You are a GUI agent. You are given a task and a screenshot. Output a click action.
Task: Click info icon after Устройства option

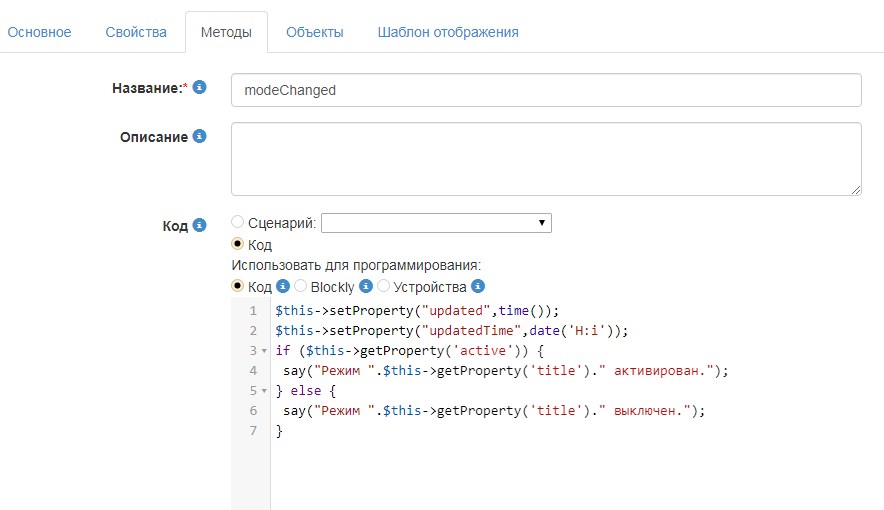click(478, 286)
